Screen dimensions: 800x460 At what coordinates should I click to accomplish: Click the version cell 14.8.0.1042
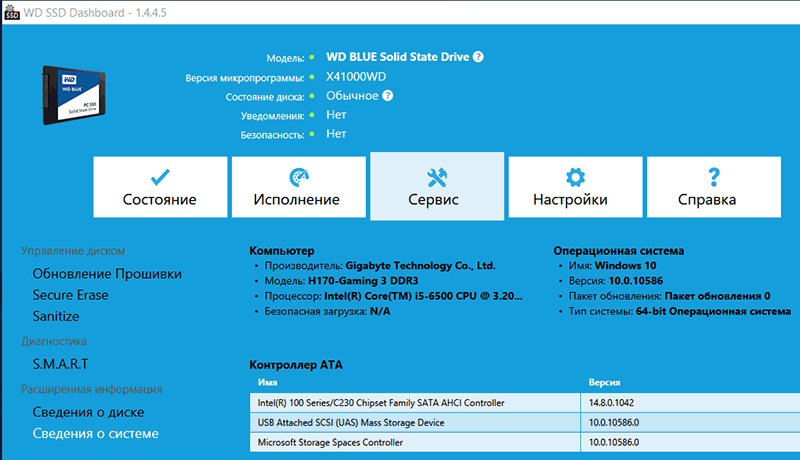point(611,403)
